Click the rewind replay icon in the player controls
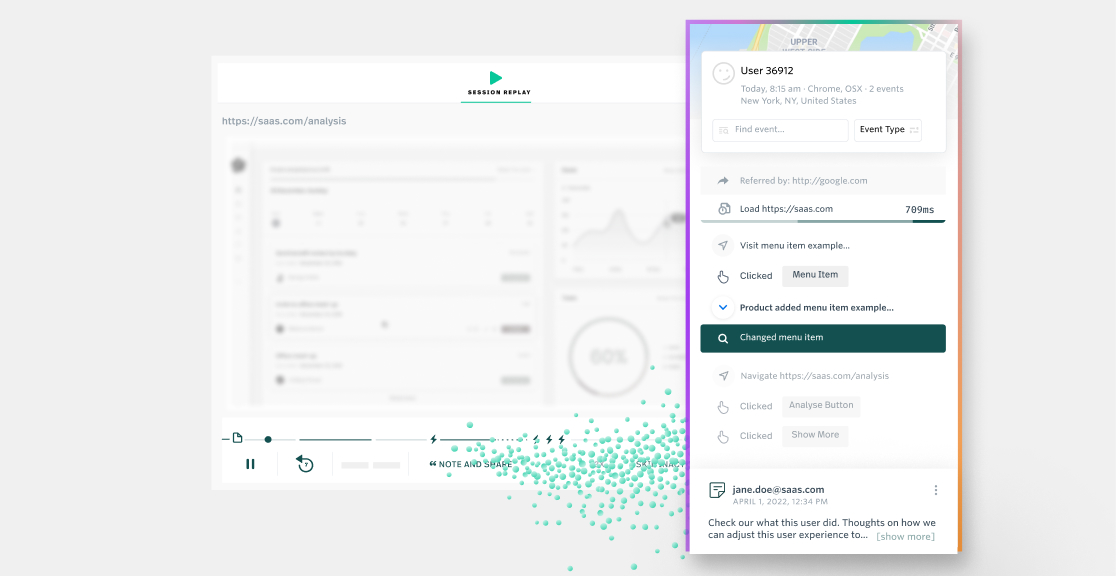This screenshot has width=1116, height=576. (305, 464)
